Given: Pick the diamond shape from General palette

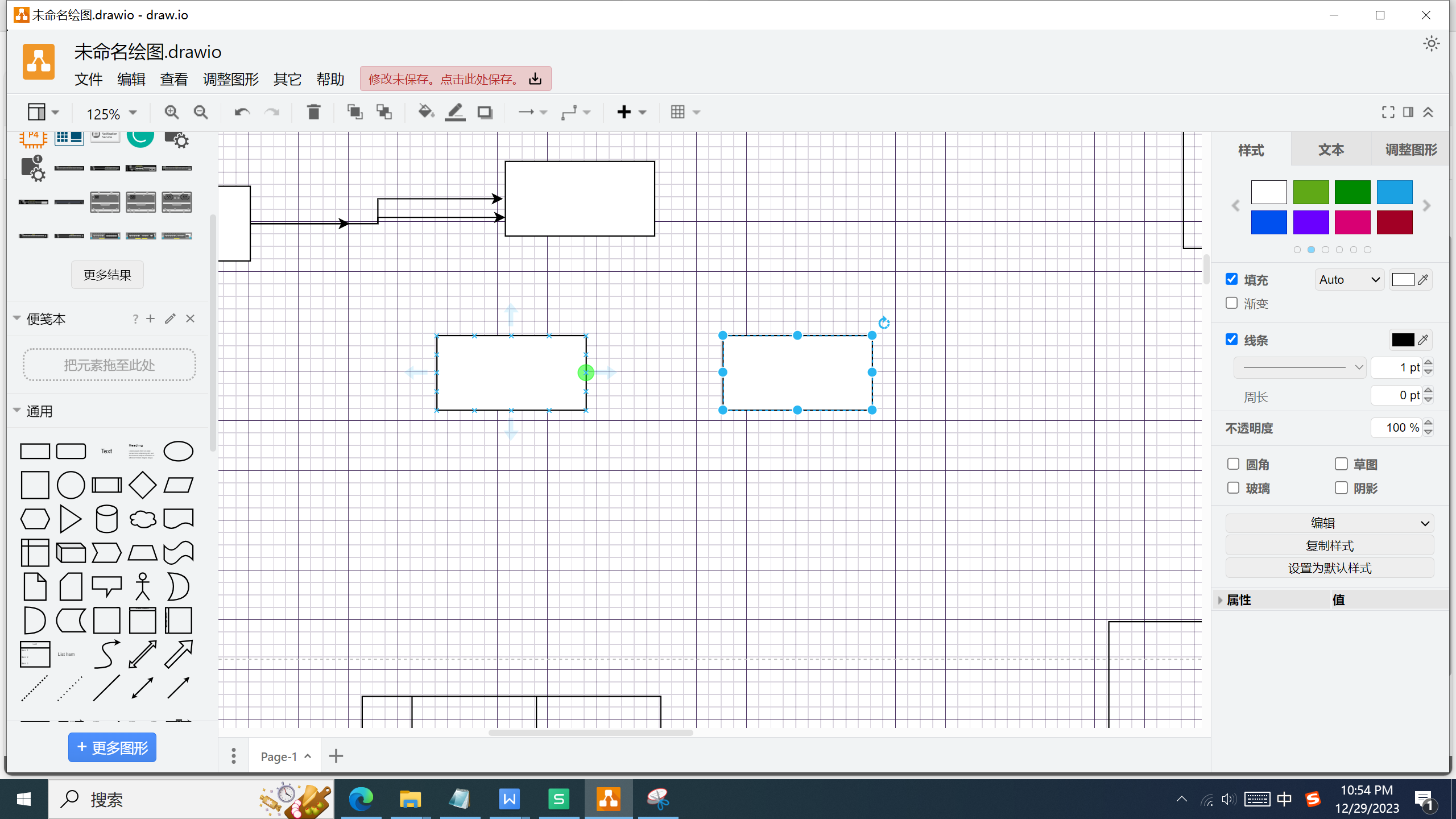Looking at the screenshot, I should 142,485.
